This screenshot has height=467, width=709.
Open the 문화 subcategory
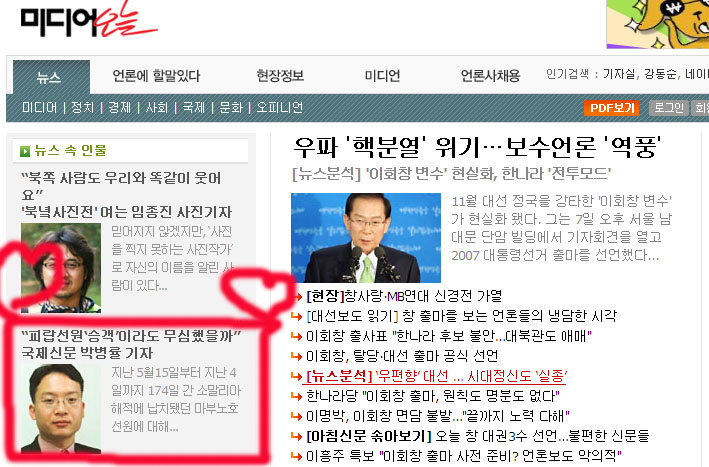(231, 108)
